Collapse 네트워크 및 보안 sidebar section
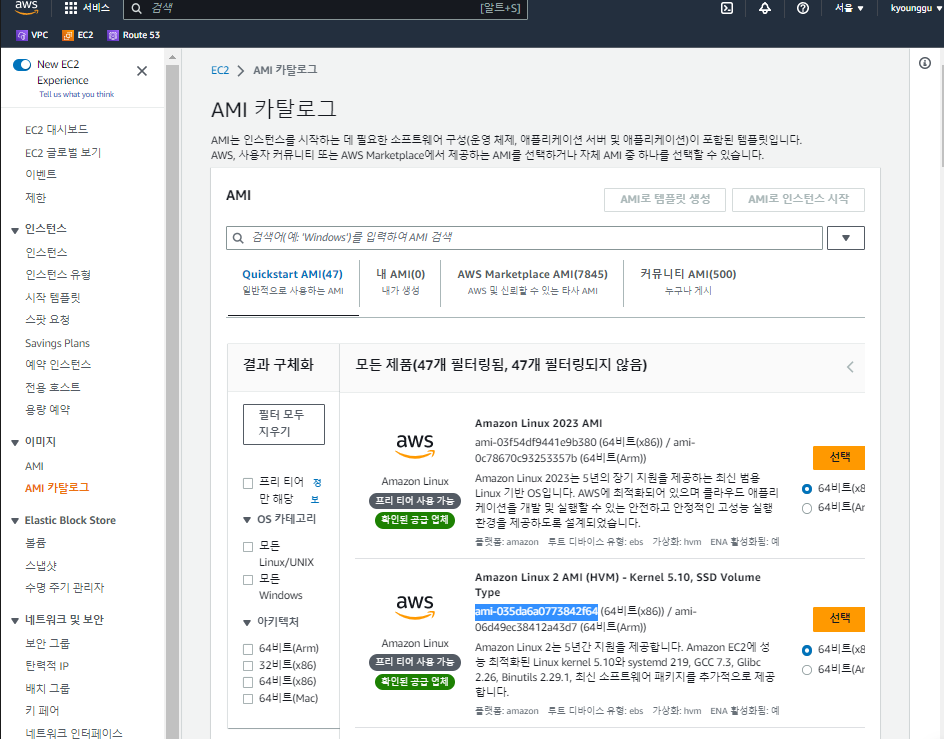This screenshot has width=944, height=739. point(15,621)
